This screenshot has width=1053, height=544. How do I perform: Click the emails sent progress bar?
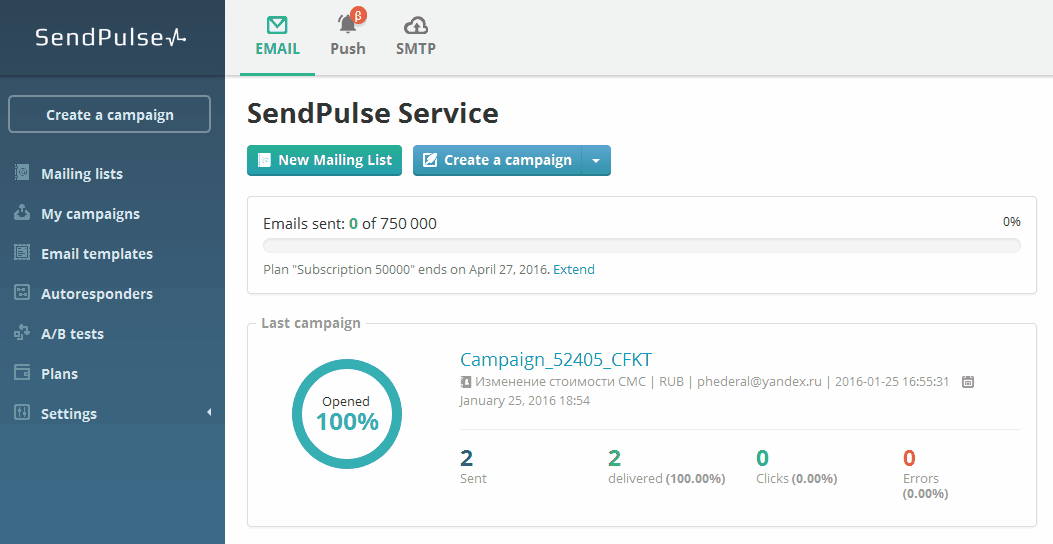(641, 245)
